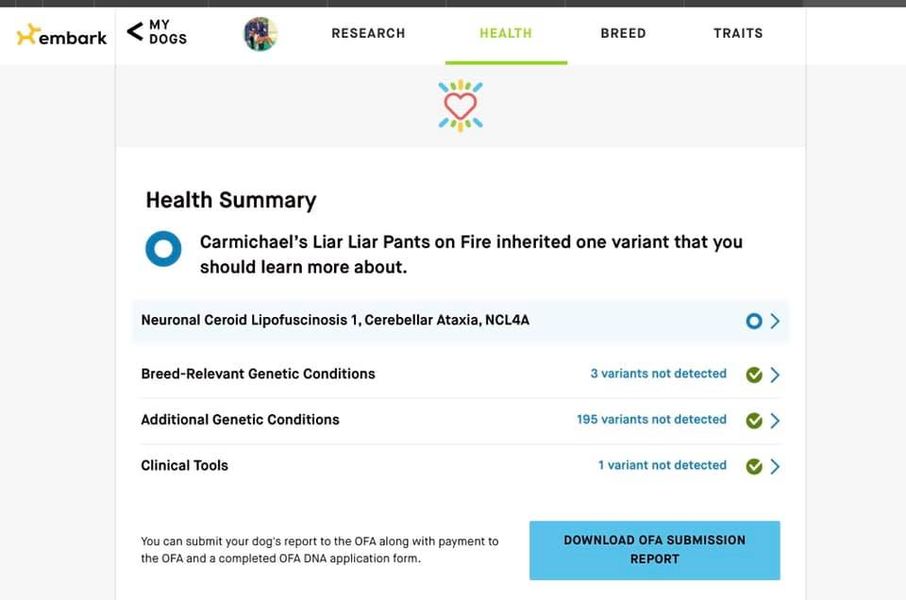
Task: Select the Health tab
Action: (x=506, y=33)
